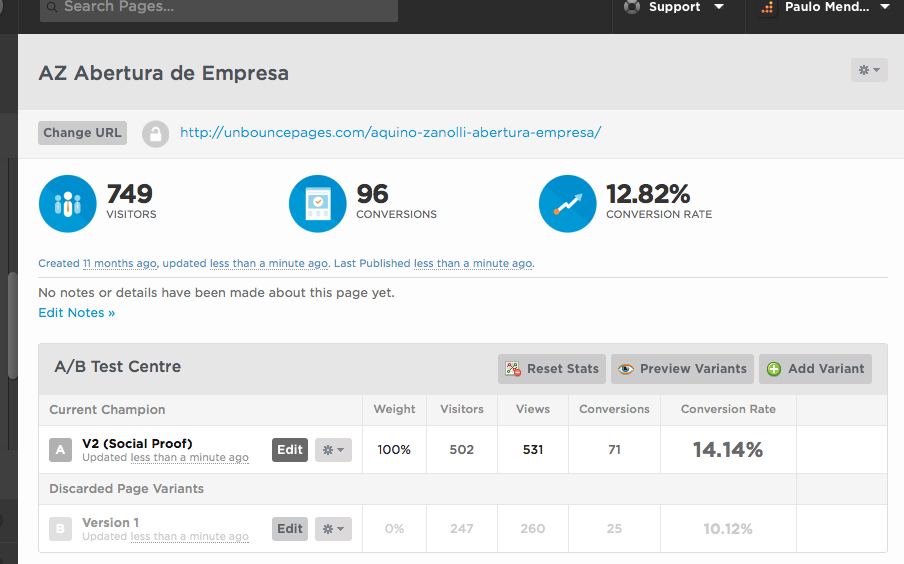Click the 12.82% overall conversion rate
The image size is (904, 564).
pos(648,194)
